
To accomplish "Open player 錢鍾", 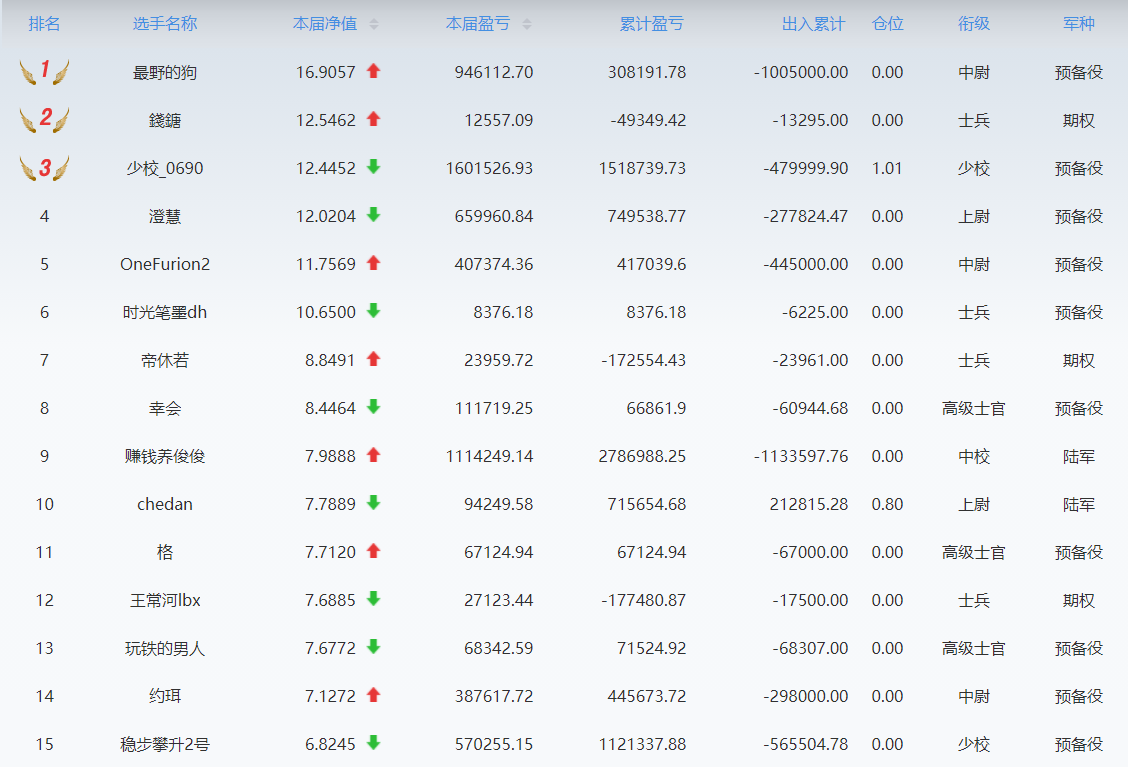I will coord(165,121).
